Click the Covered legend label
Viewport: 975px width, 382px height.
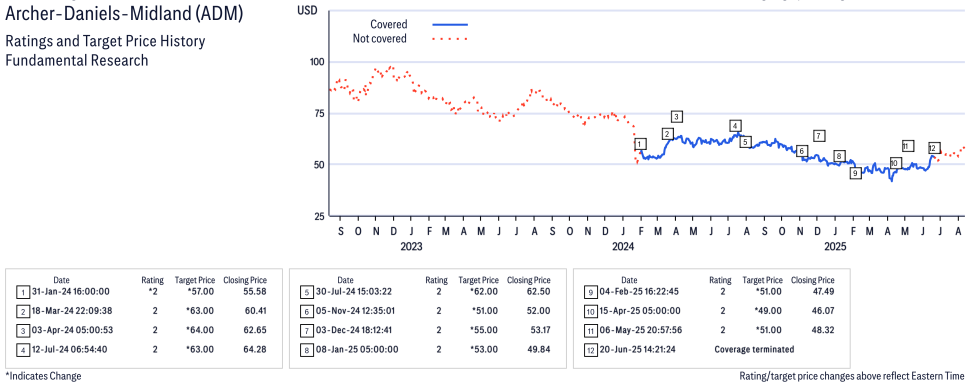point(389,25)
